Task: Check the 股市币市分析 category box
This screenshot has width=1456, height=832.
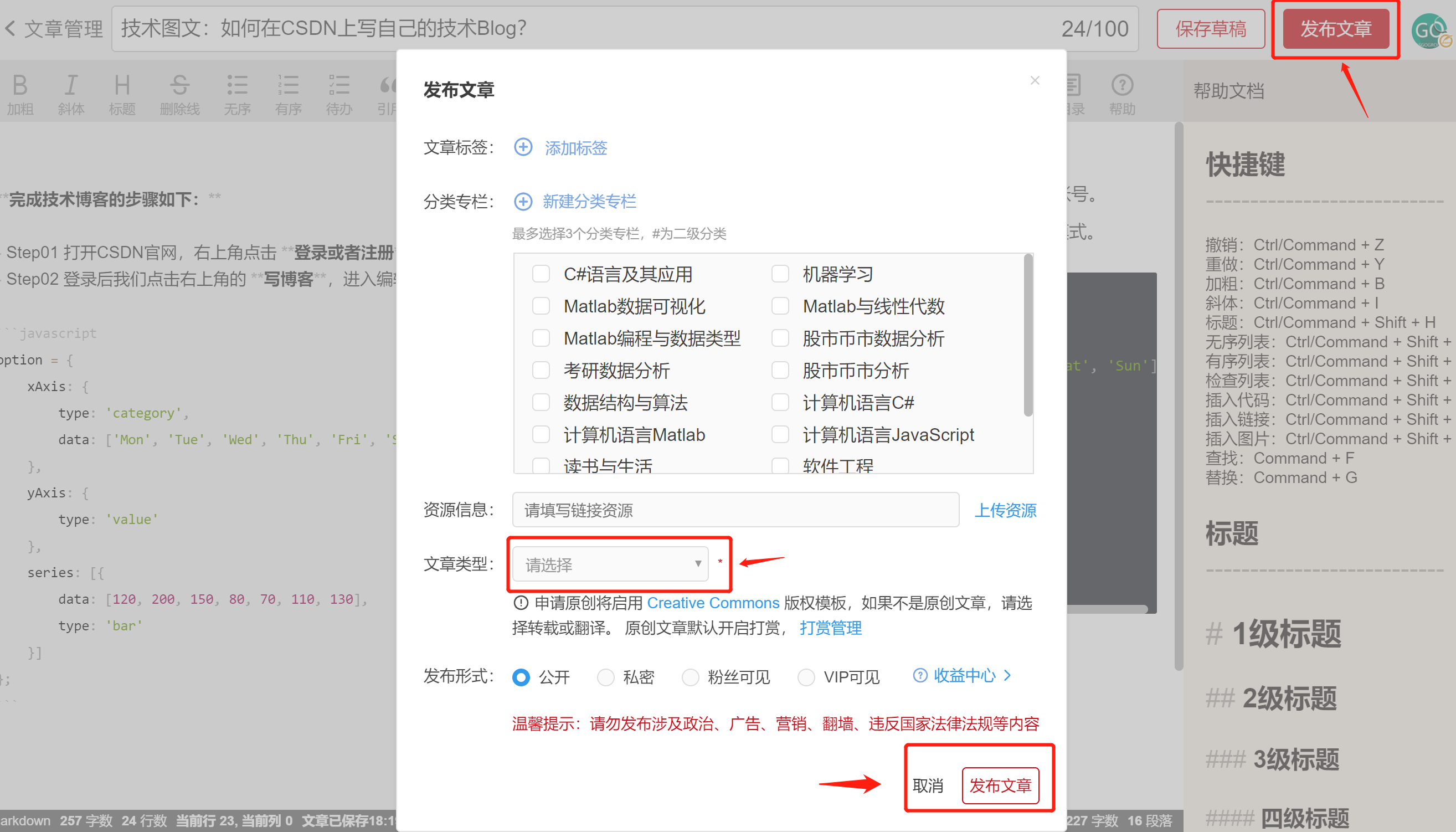Action: point(780,369)
